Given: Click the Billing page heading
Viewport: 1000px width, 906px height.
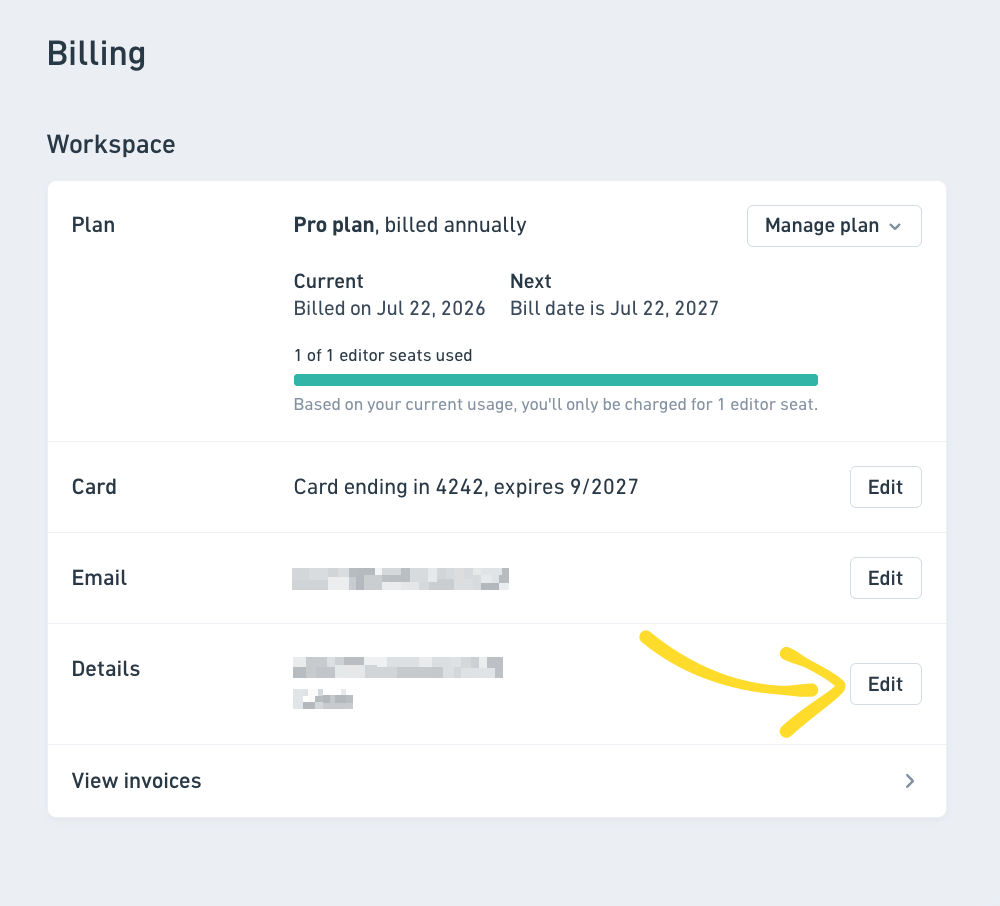Looking at the screenshot, I should click(x=96, y=54).
